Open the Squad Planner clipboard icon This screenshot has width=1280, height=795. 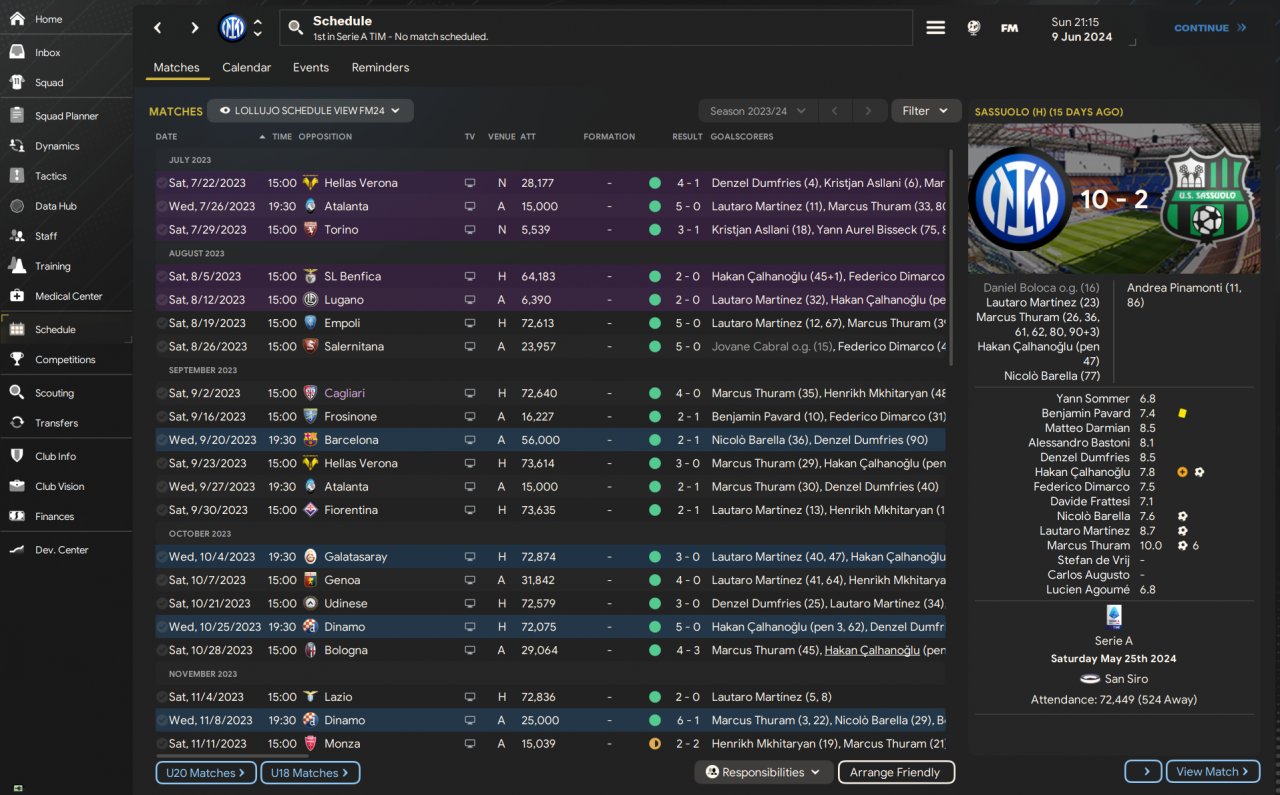[17, 116]
